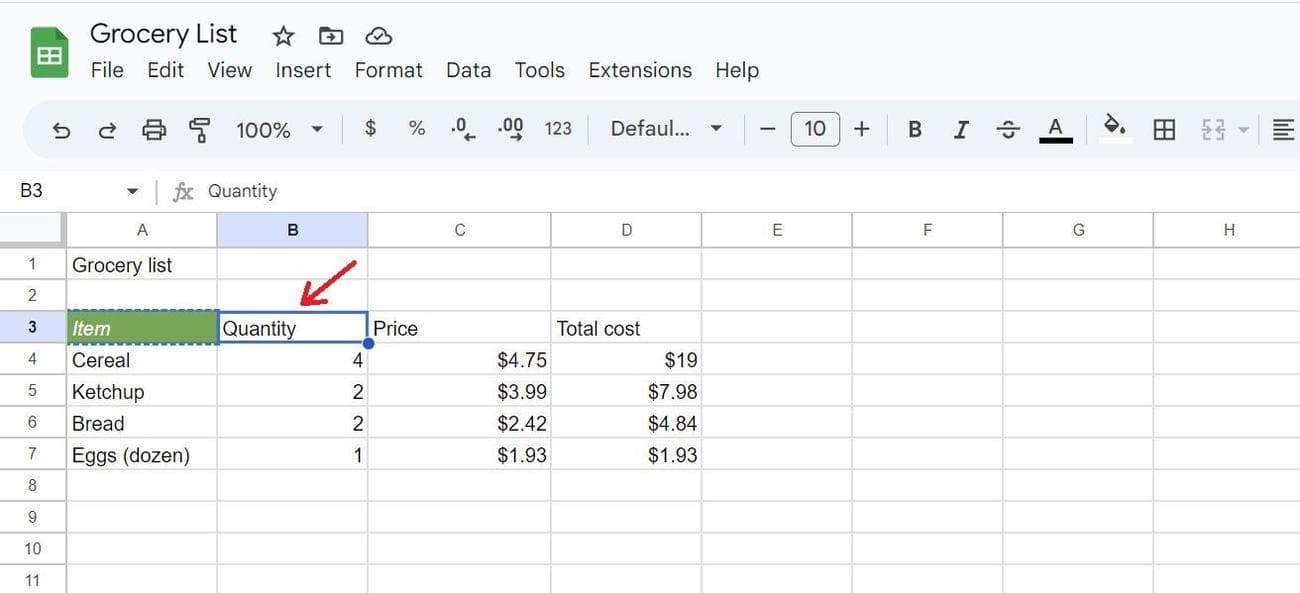
Task: Click the Move to folder icon
Action: tap(331, 36)
